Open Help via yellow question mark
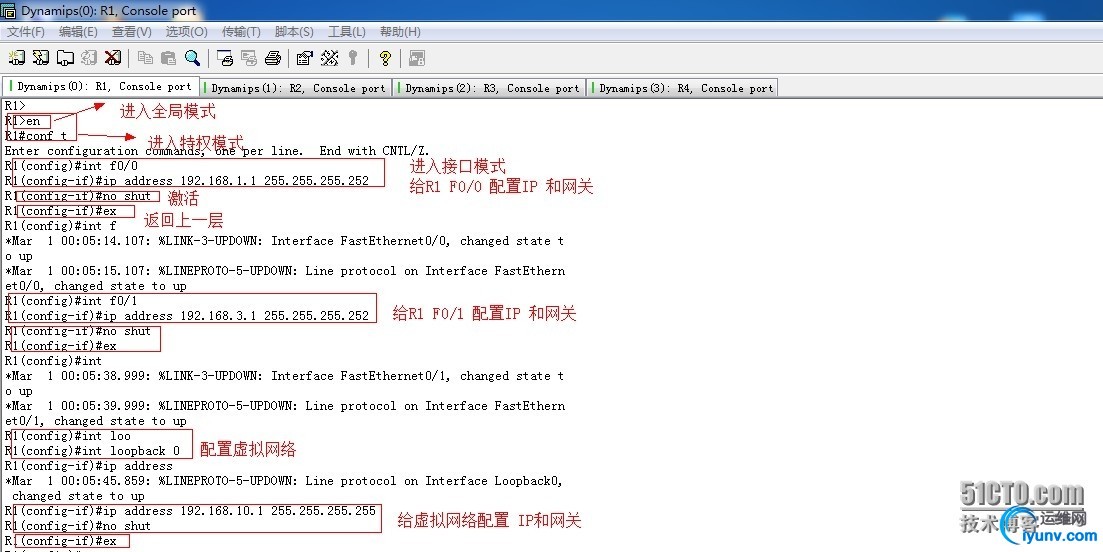Screen dimensions: 1103x552 (x=385, y=58)
